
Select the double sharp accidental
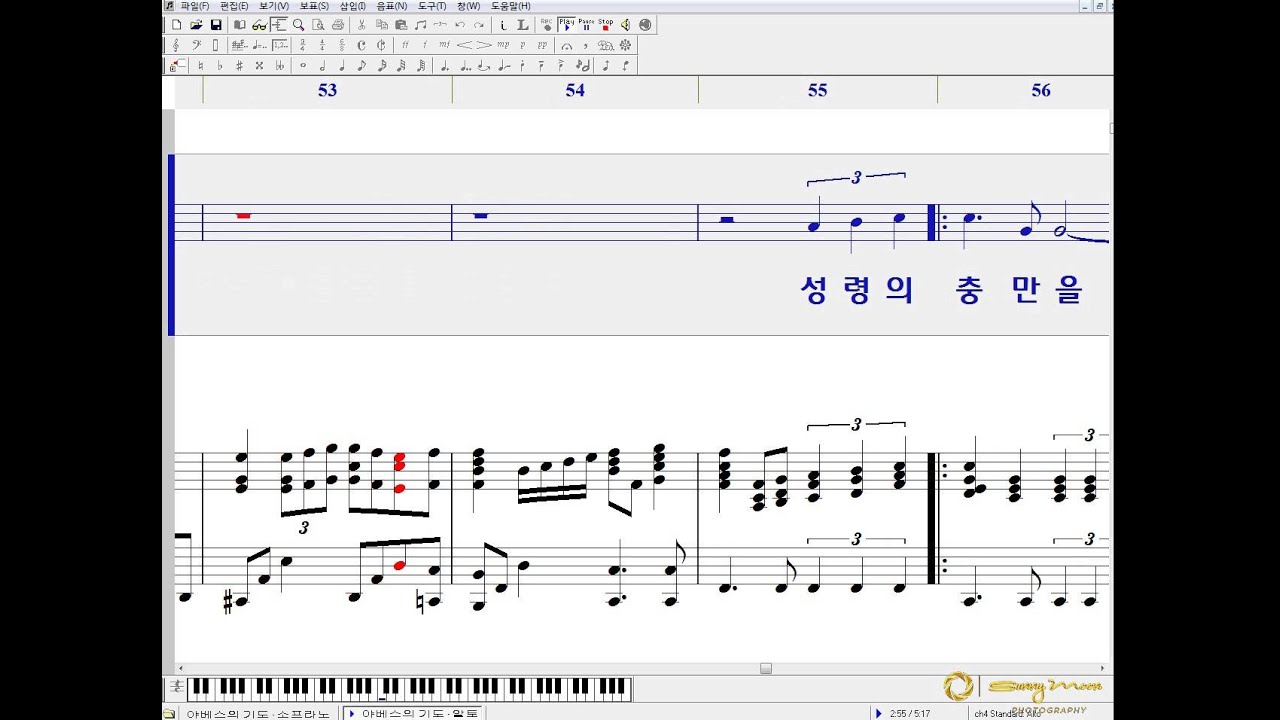(259, 65)
